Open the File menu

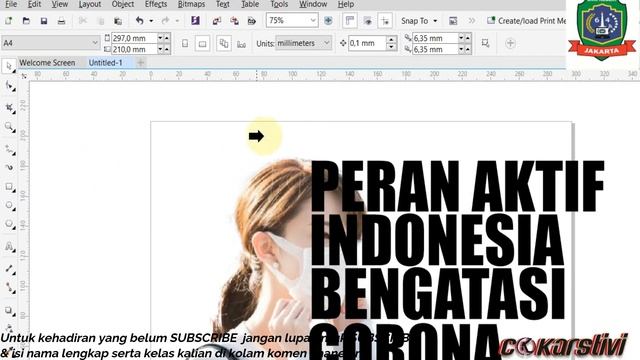11,4
